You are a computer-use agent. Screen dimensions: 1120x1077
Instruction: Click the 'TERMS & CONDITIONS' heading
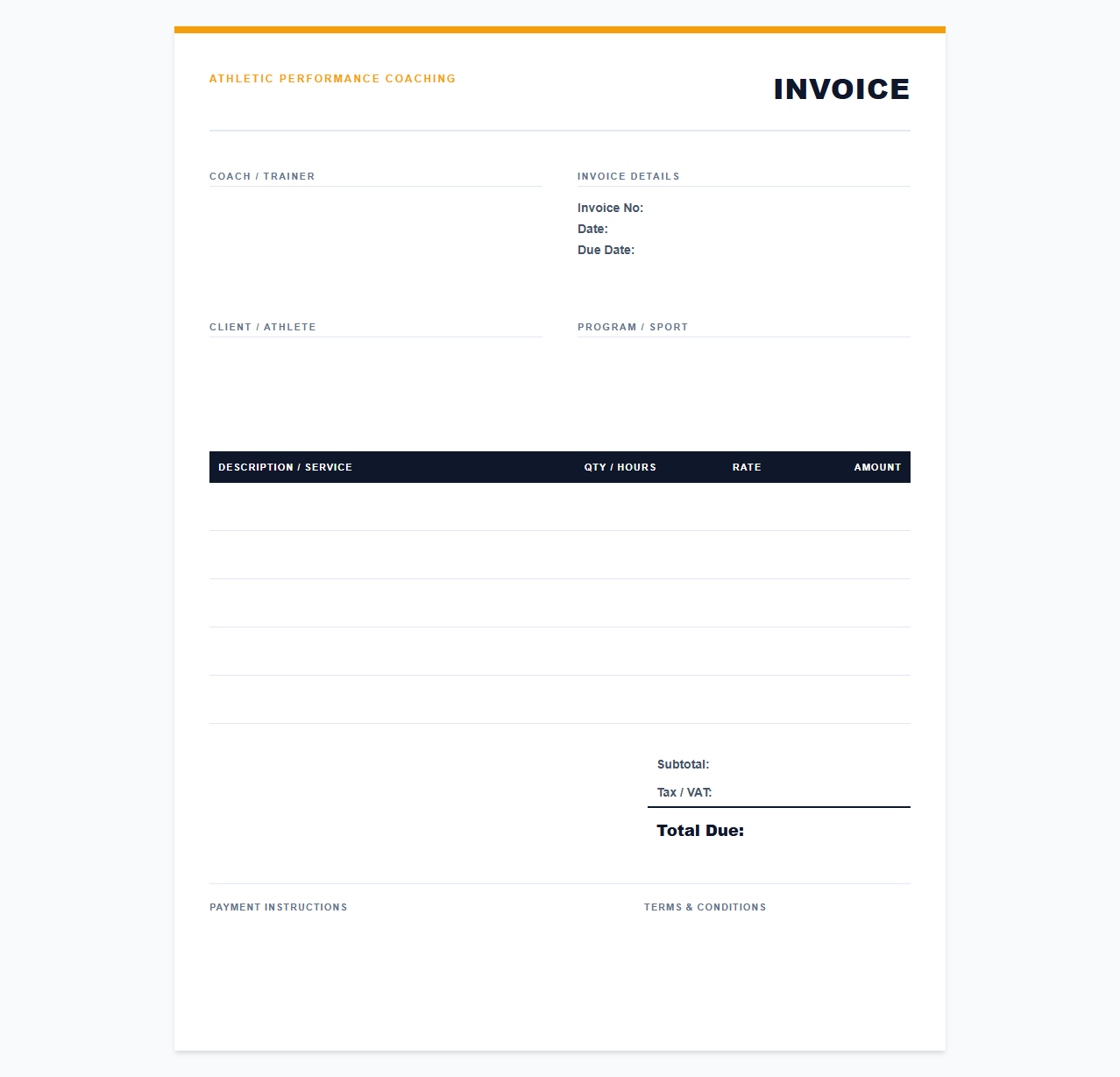coord(705,907)
